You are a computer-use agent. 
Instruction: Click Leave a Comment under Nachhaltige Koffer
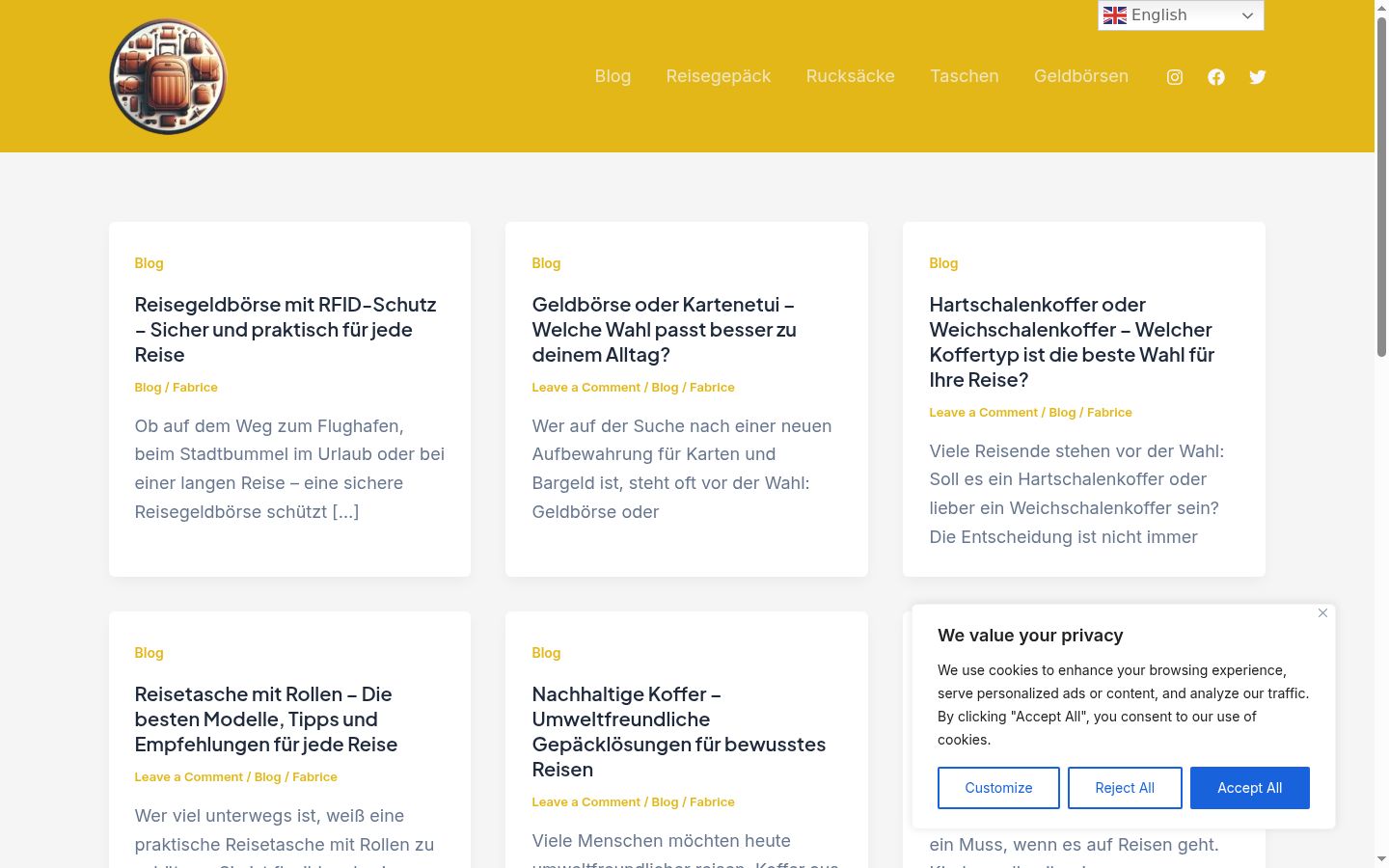[586, 802]
